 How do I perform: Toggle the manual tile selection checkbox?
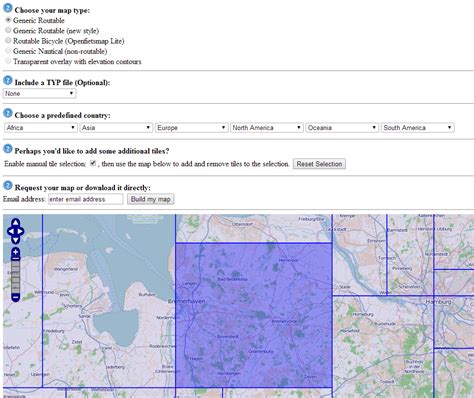[x=93, y=163]
